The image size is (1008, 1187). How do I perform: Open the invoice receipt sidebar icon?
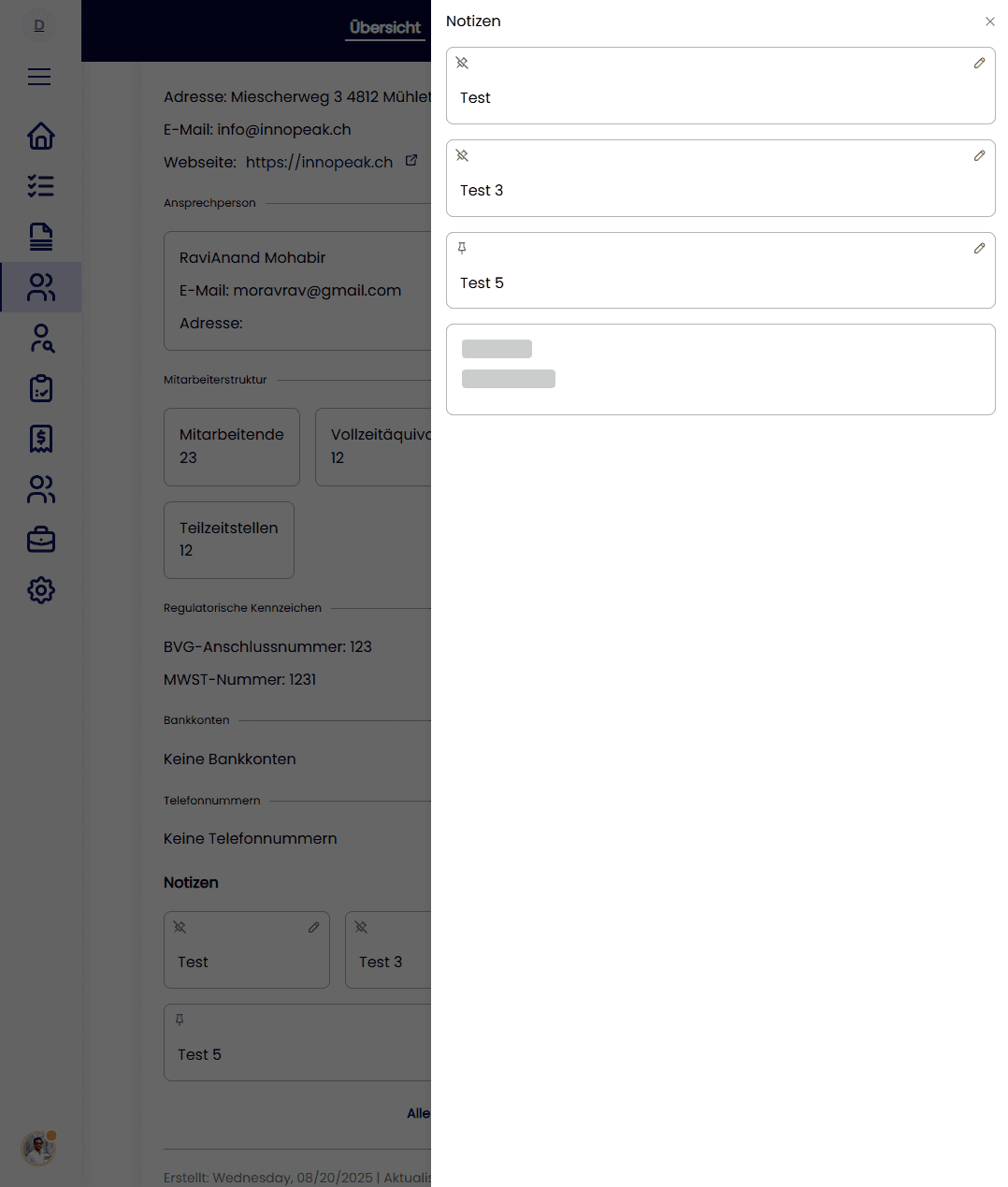(x=41, y=439)
